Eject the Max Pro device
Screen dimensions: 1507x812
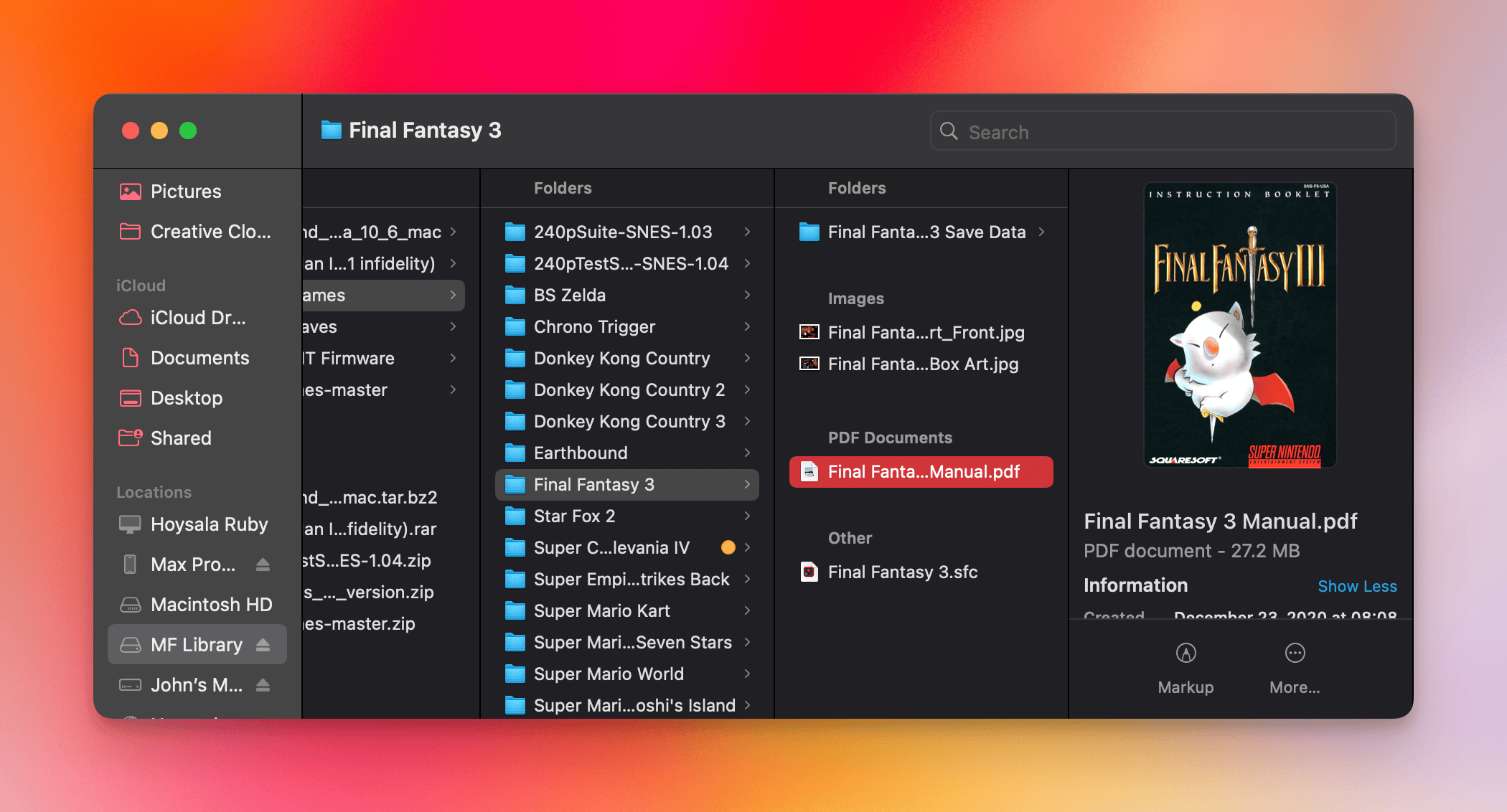263,565
